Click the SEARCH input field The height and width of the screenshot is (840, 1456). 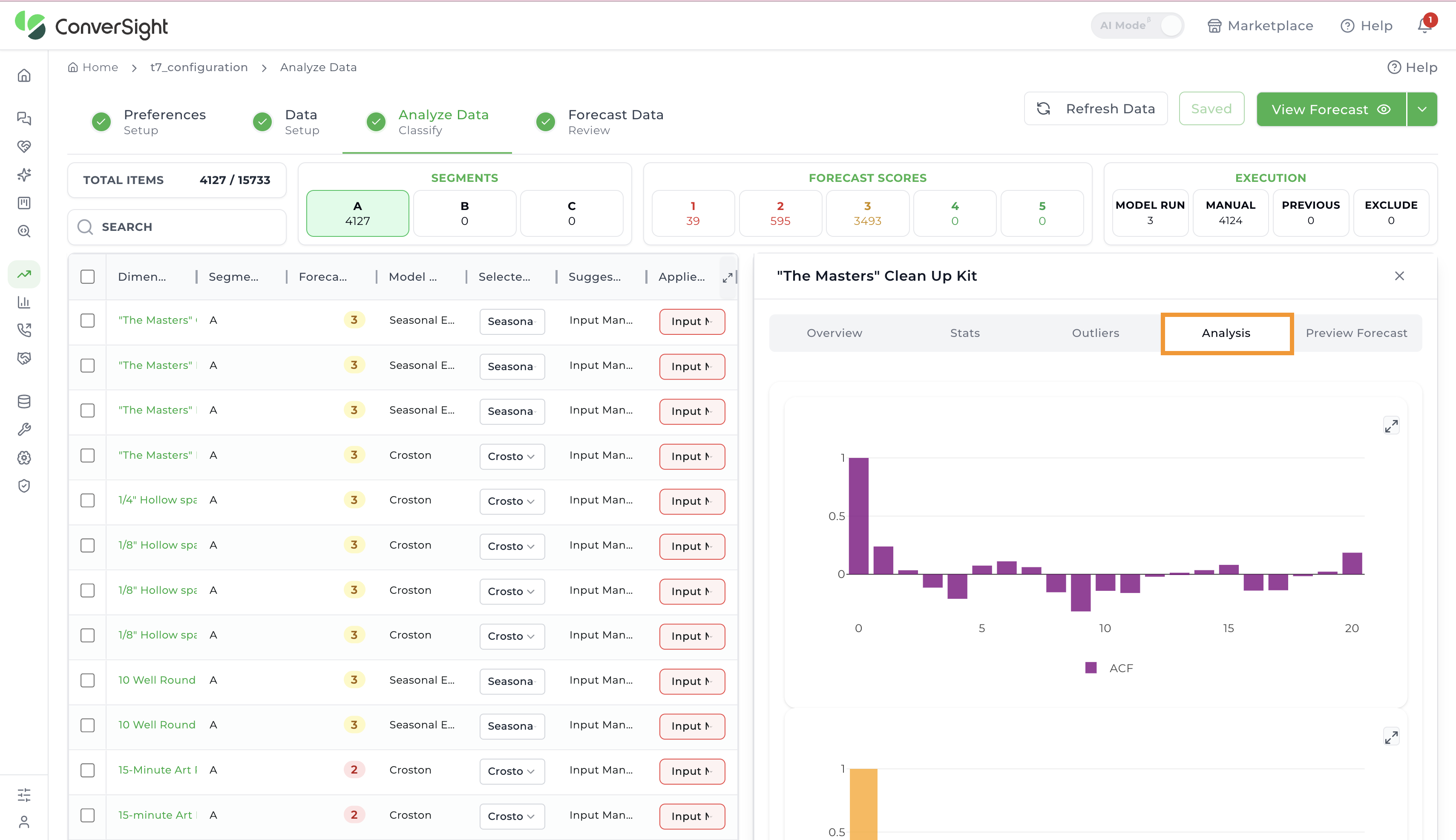pyautogui.click(x=177, y=227)
